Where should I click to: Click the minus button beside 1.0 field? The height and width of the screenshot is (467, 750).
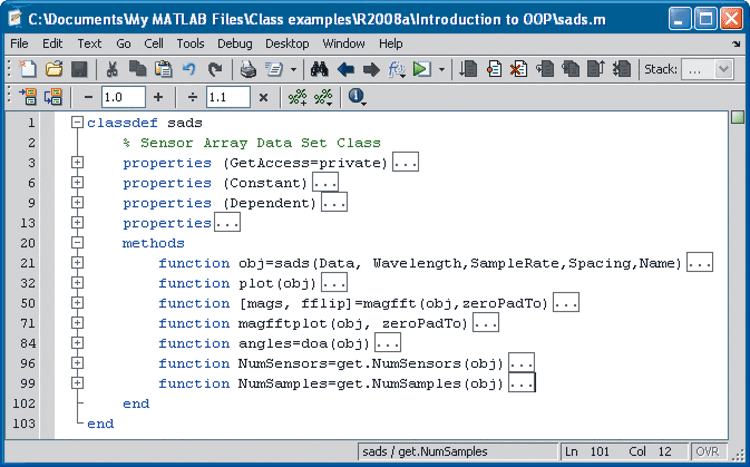pyautogui.click(x=88, y=97)
